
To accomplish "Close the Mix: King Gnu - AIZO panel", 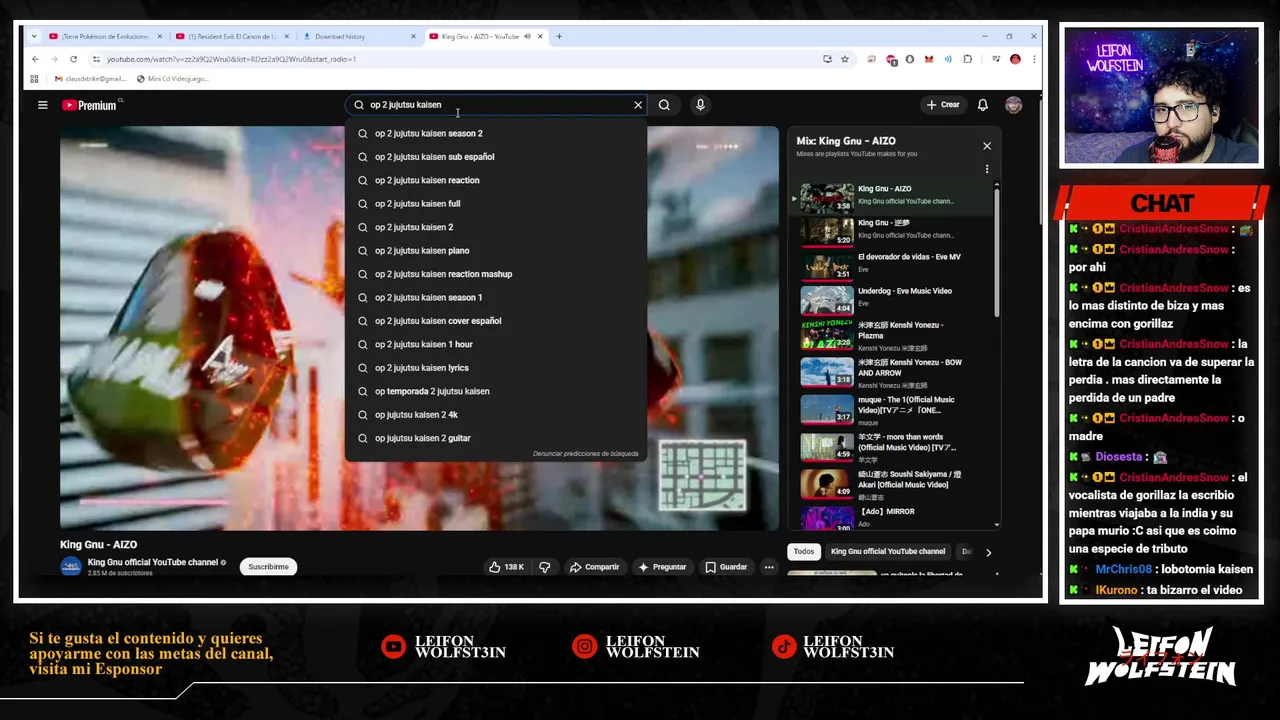I will (987, 146).
